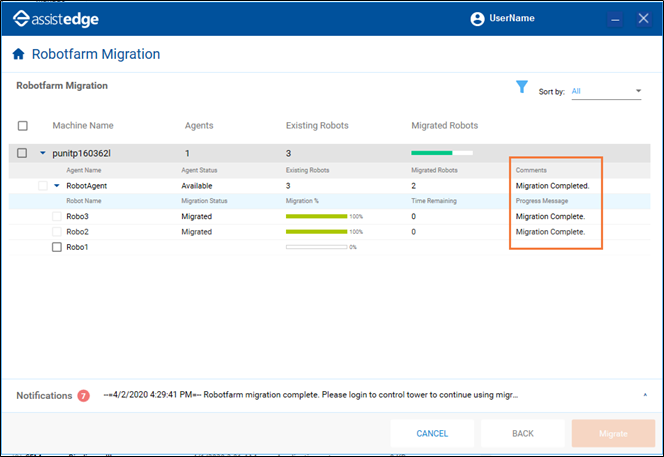Click the Machine Name column header
The image size is (664, 457).
point(83,126)
